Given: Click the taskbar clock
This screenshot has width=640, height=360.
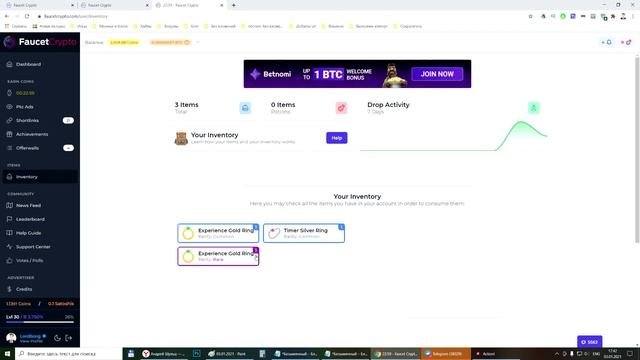Looking at the screenshot, I should point(612,353).
